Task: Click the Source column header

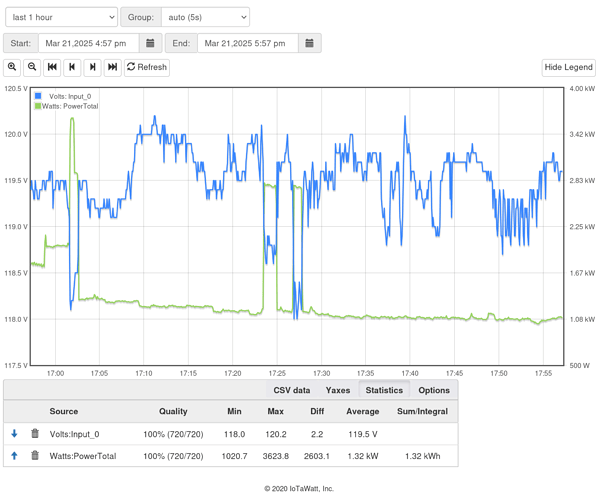Action: click(x=64, y=411)
